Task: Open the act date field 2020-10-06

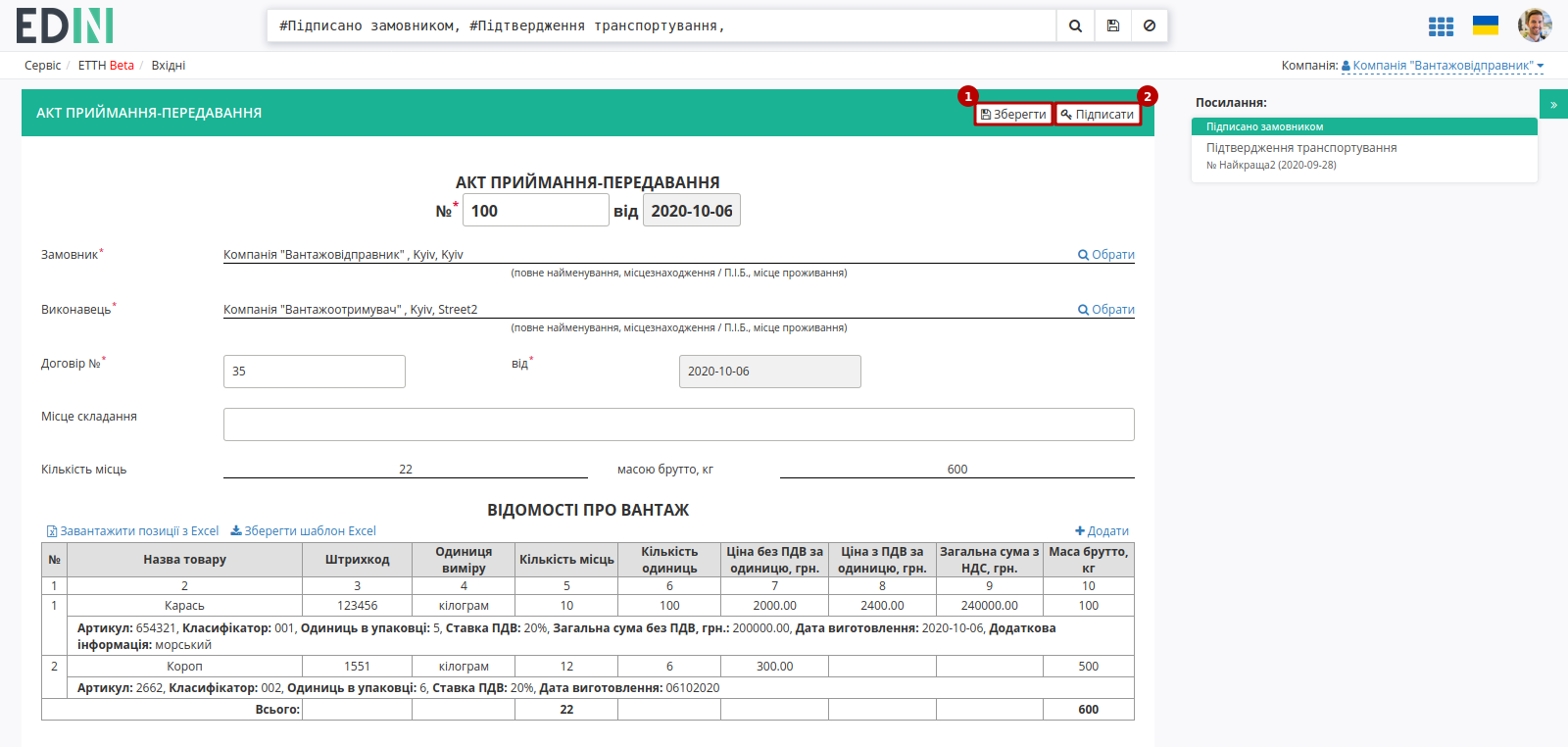Action: (x=692, y=210)
